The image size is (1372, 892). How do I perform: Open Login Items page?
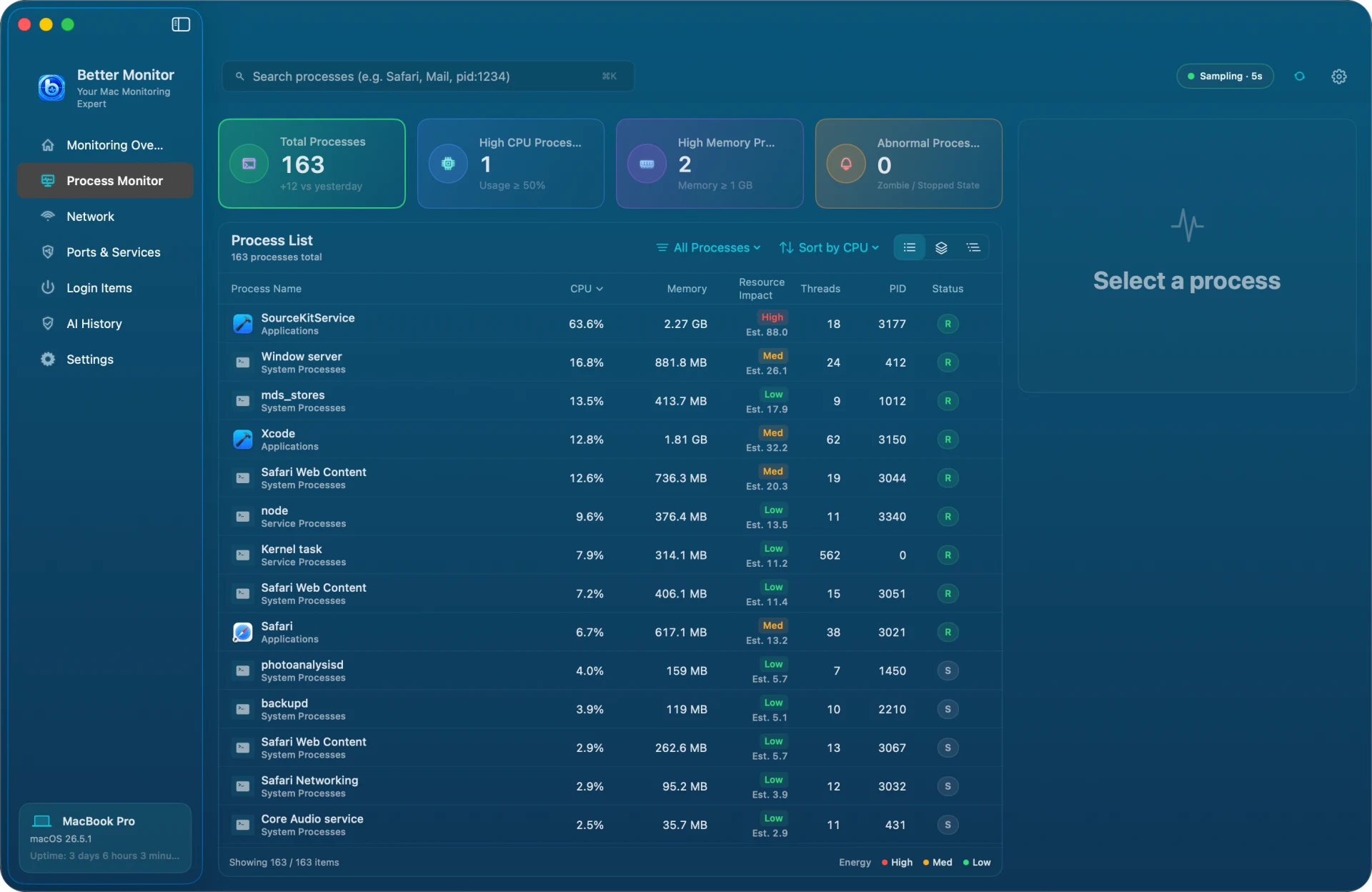click(105, 288)
